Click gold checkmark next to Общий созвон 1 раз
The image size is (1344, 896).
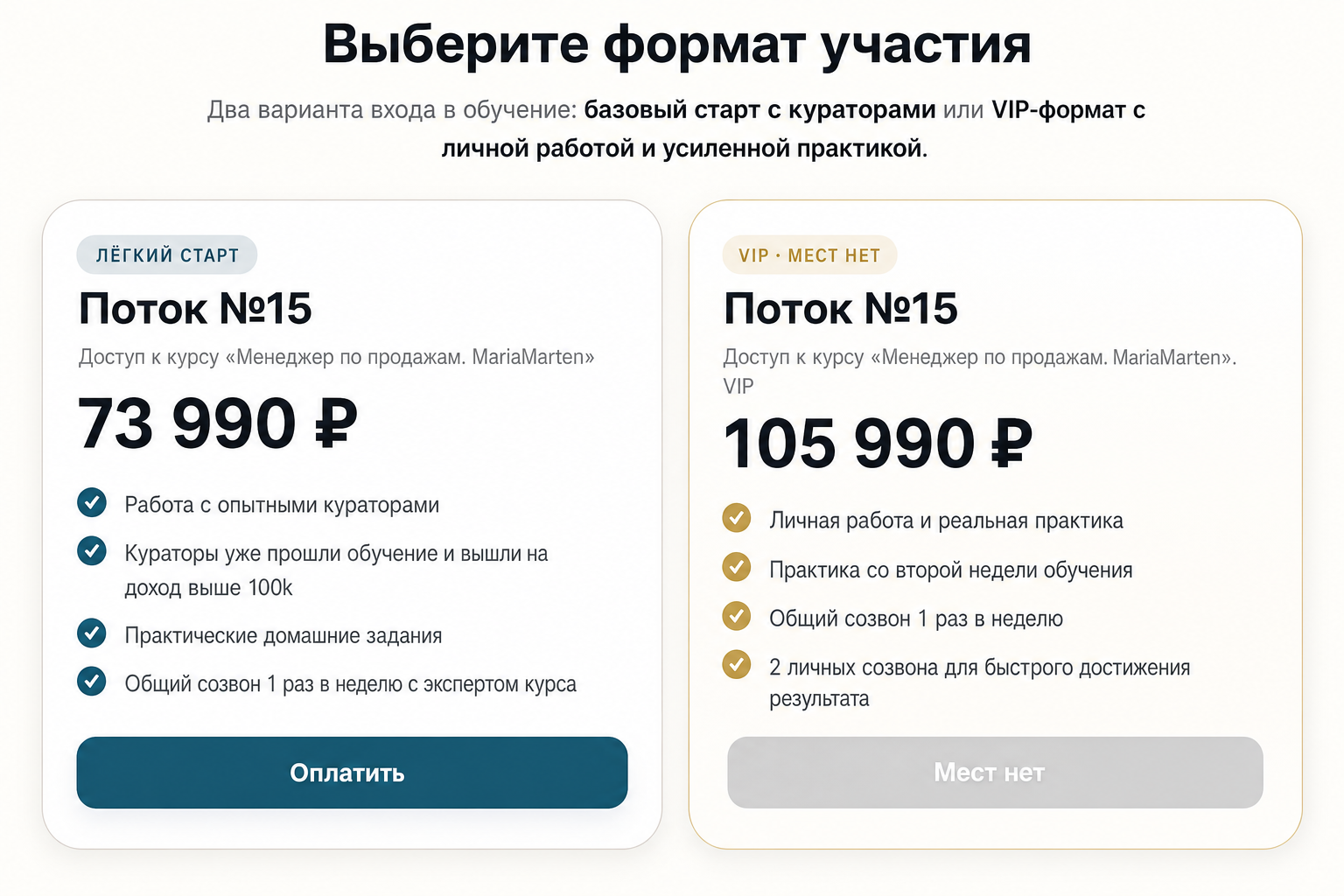click(x=737, y=616)
